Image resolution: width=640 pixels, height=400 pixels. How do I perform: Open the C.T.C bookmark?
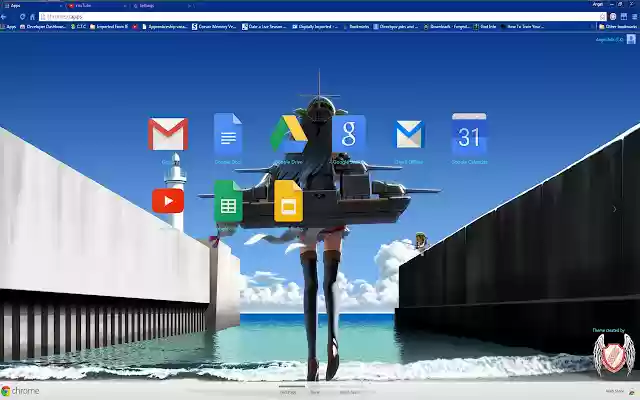coord(78,27)
